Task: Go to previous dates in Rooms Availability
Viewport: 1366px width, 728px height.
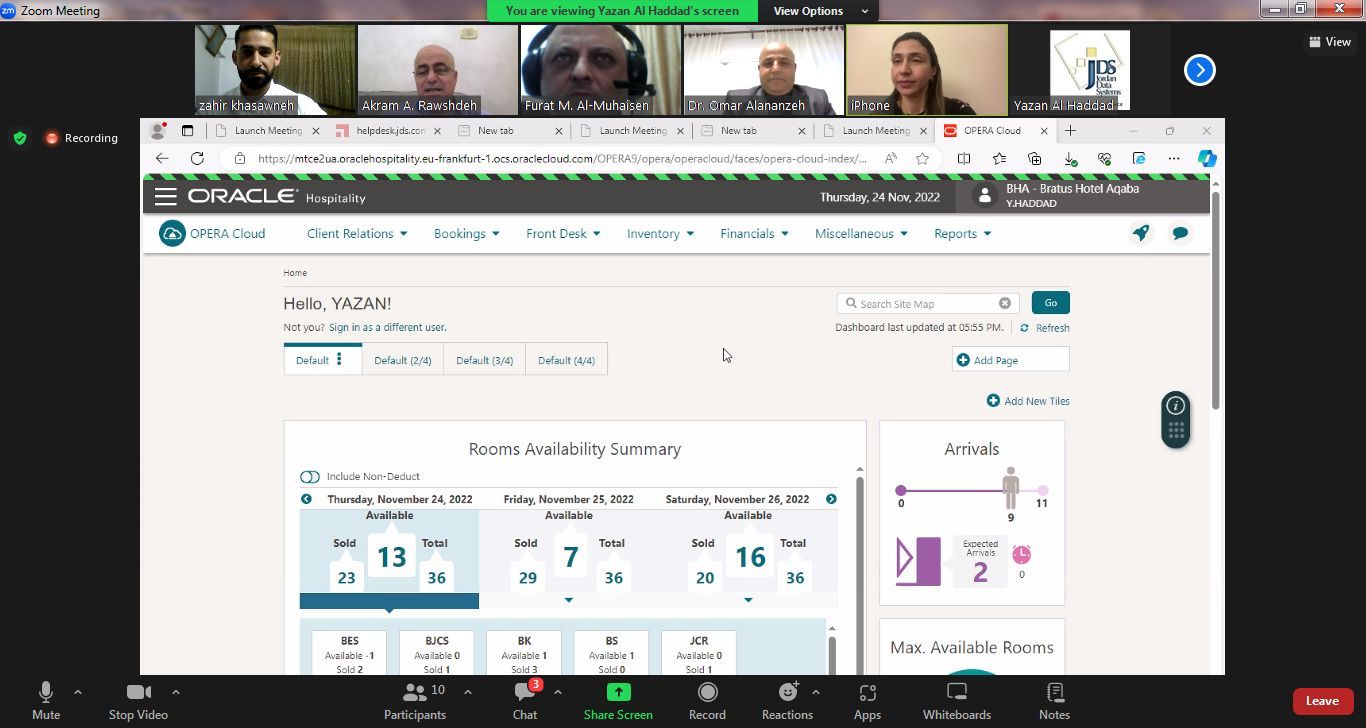Action: point(306,499)
